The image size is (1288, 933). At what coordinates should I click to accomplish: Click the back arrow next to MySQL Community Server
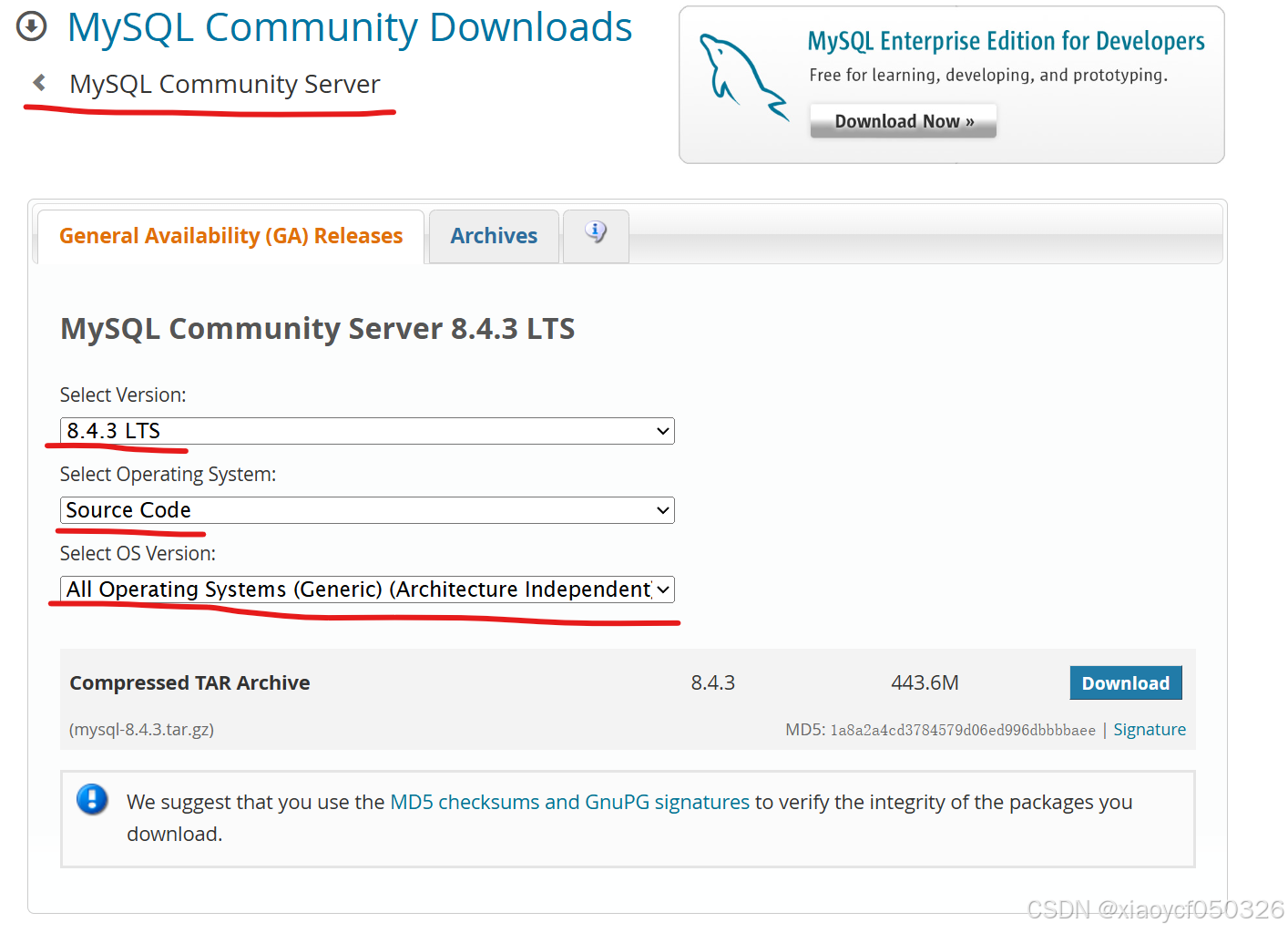(39, 83)
